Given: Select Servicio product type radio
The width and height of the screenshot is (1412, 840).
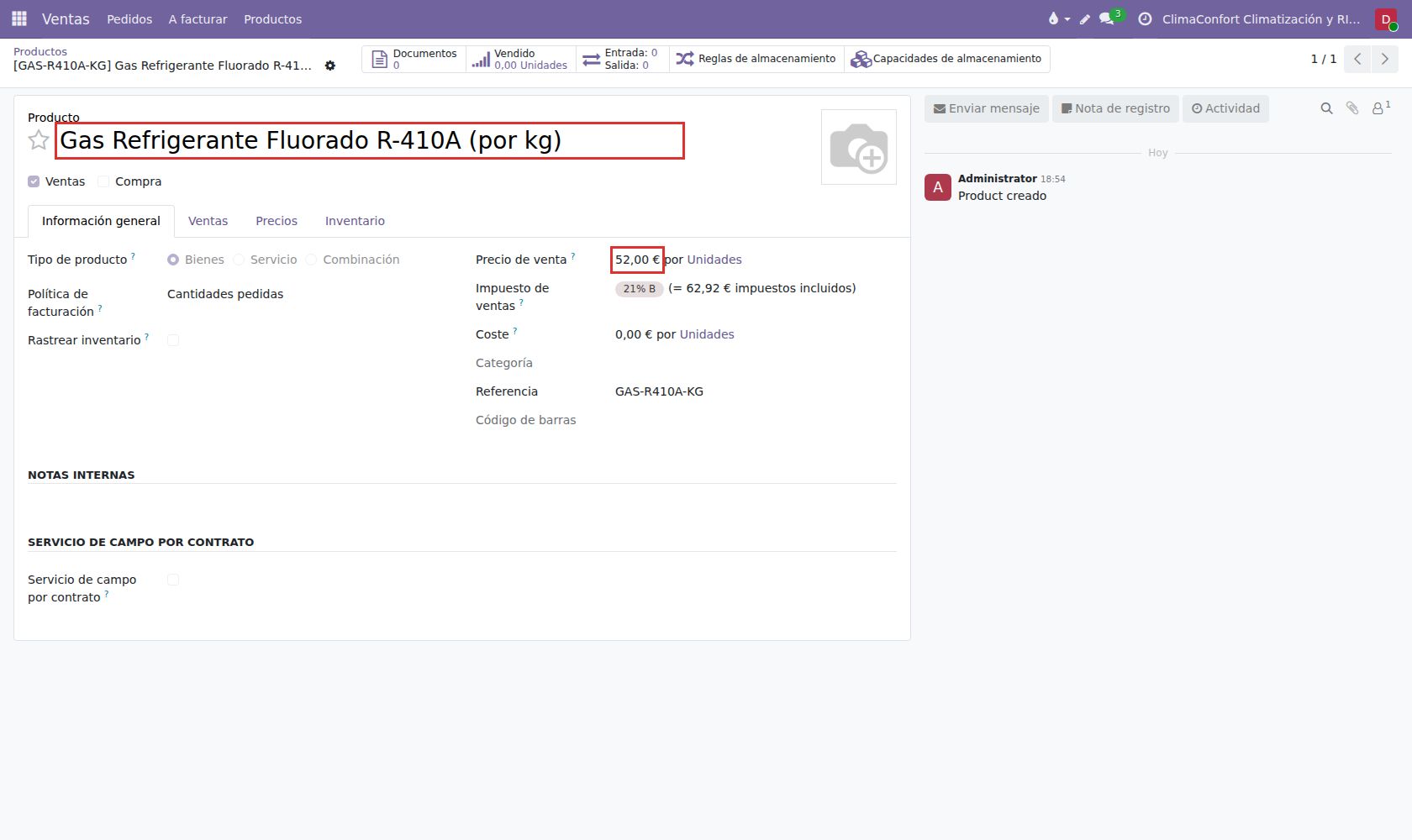Looking at the screenshot, I should 239,260.
